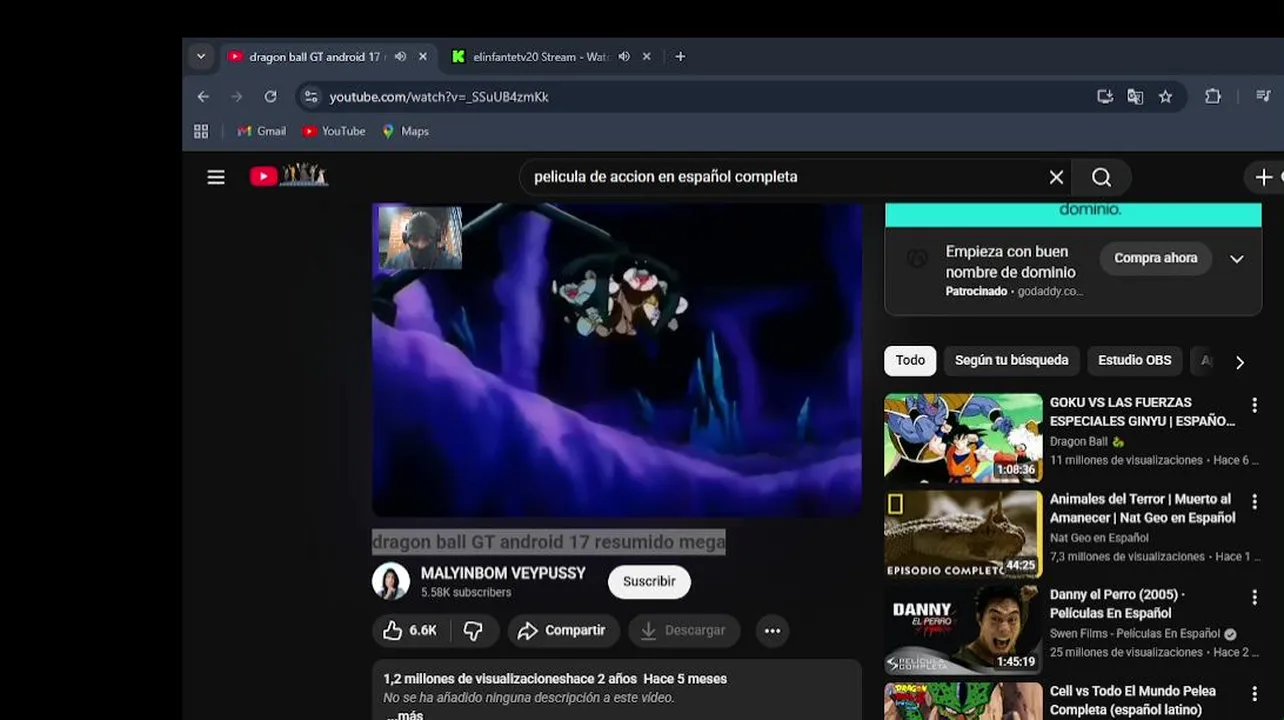
Task: Mute the dragon ball GT tab audio
Action: pos(400,57)
